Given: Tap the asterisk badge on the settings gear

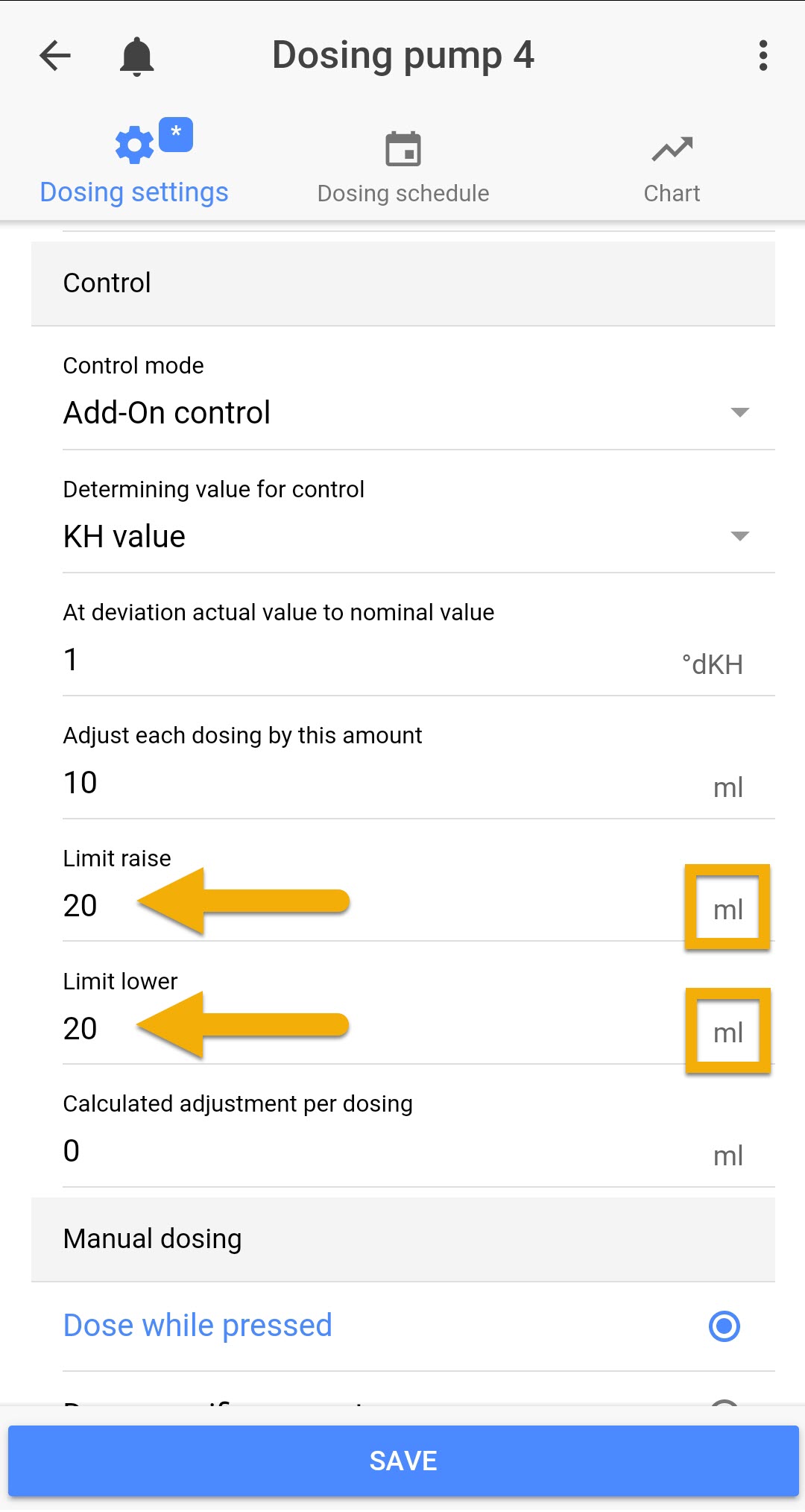Looking at the screenshot, I should tap(175, 135).
